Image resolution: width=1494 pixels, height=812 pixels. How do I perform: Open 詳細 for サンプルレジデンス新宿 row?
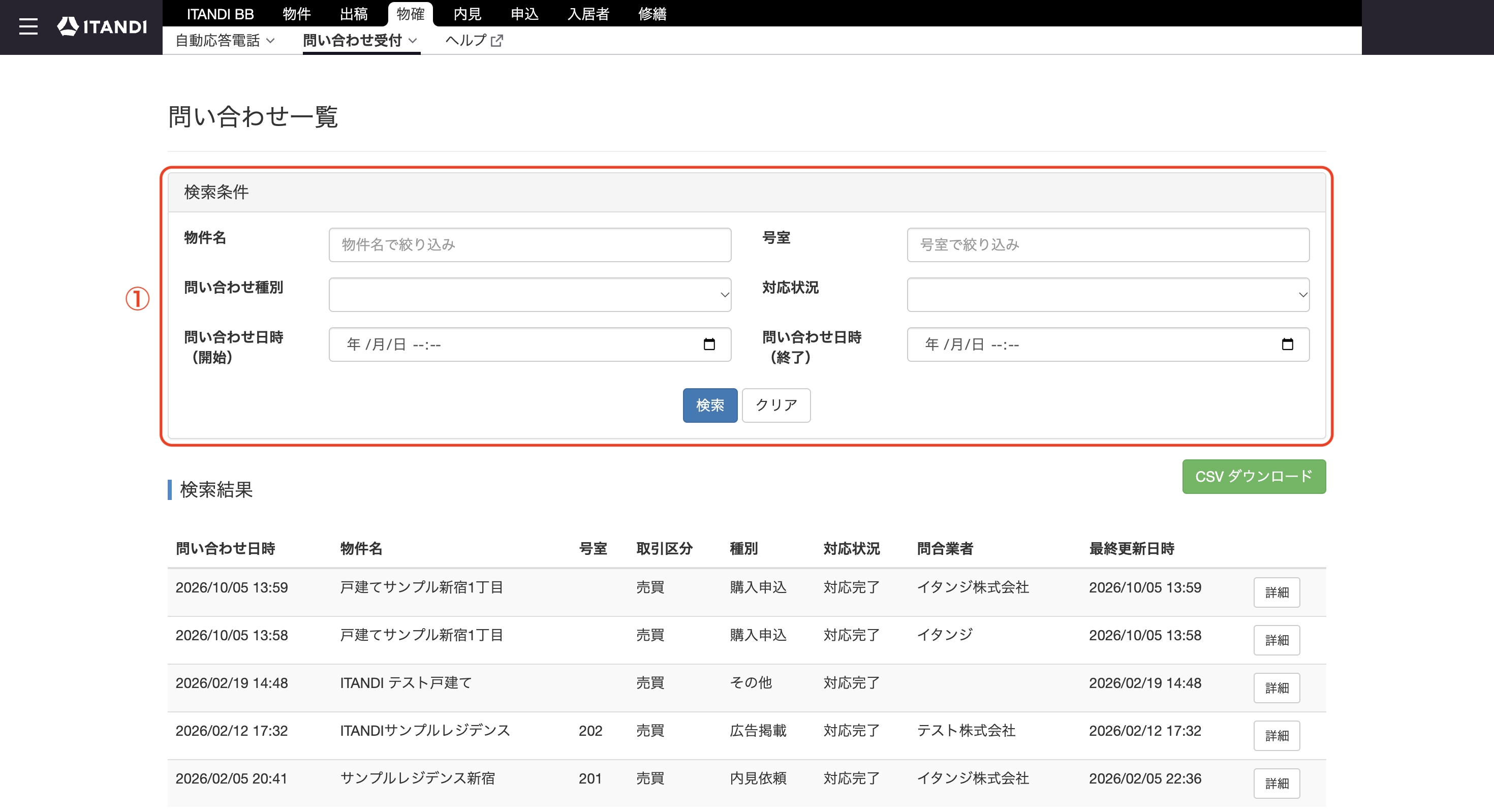click(x=1277, y=784)
